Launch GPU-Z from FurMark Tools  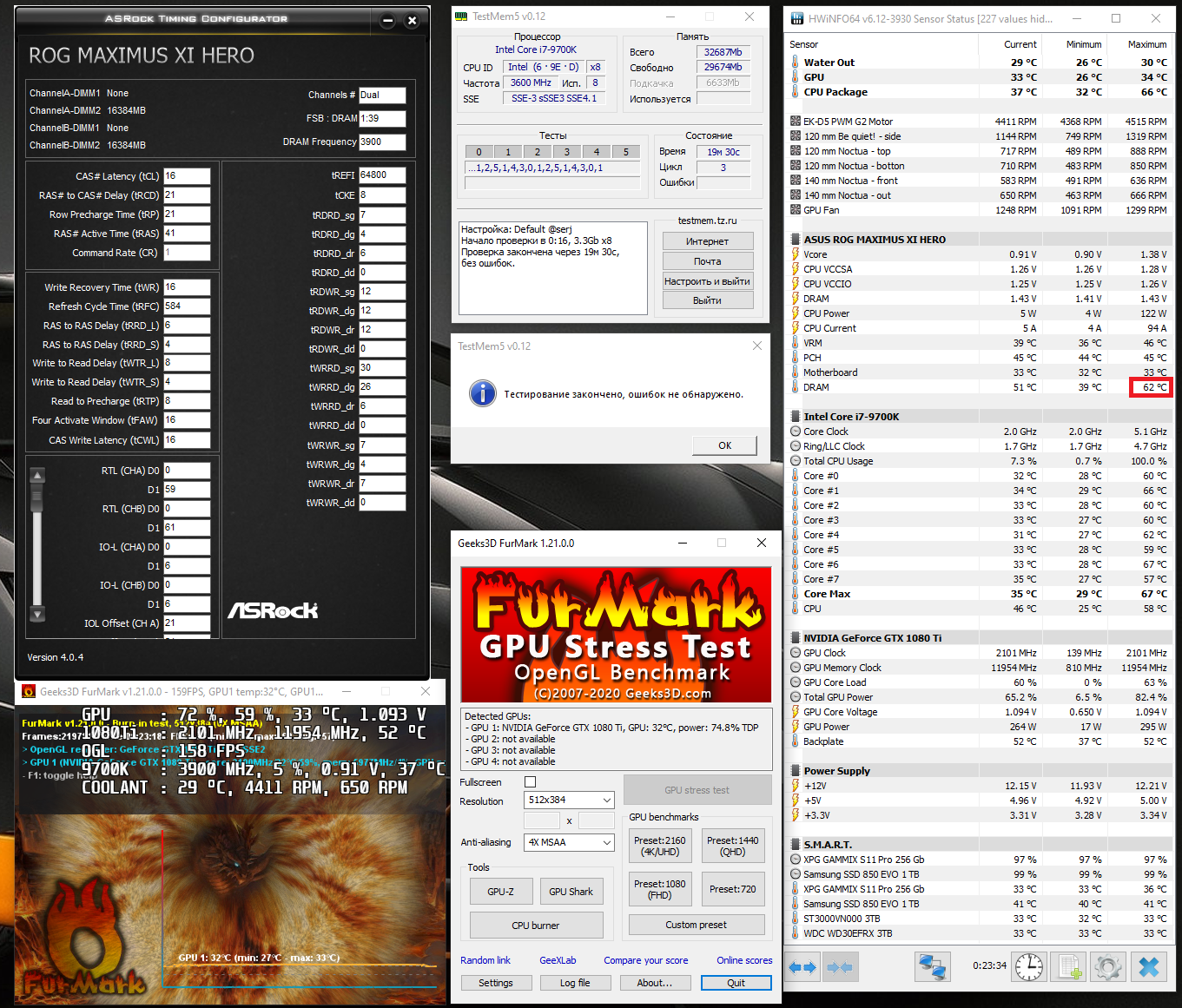(501, 892)
